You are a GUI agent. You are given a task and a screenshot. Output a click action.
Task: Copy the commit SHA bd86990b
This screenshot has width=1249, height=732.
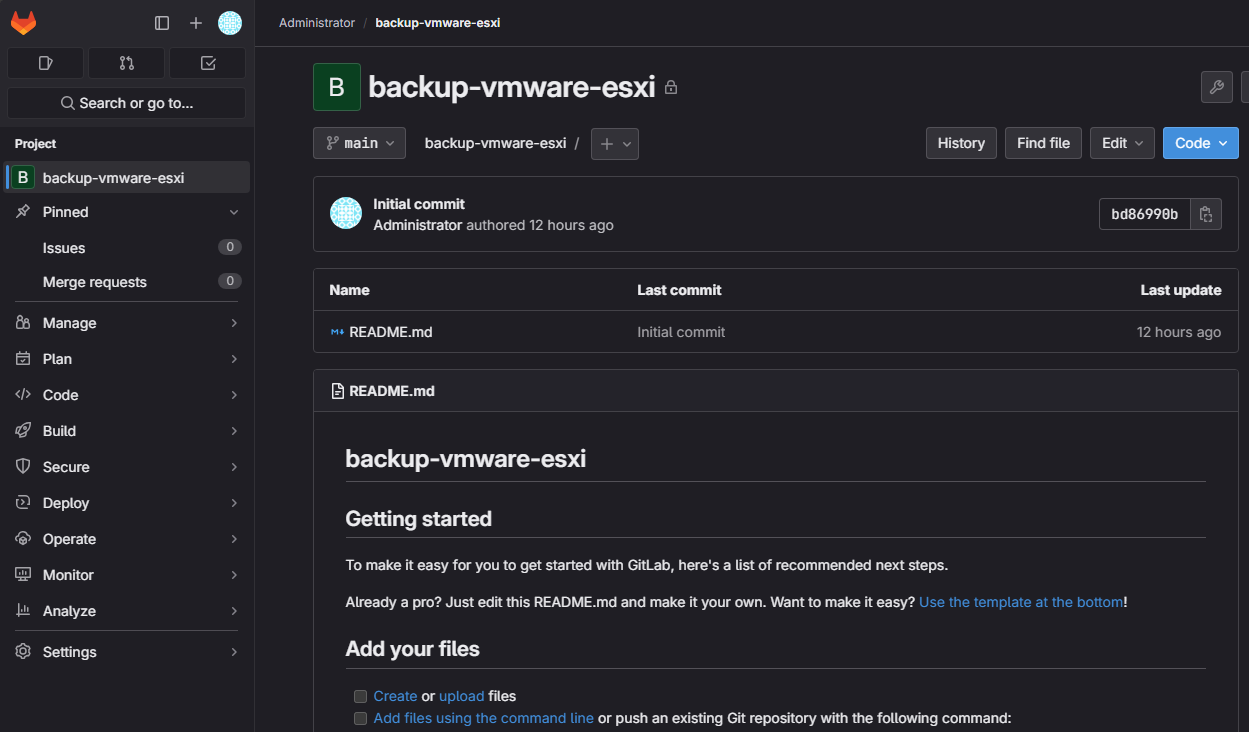[1206, 214]
